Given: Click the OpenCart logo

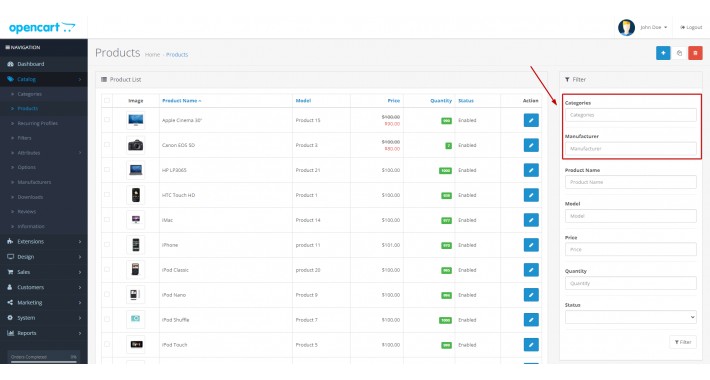Looking at the screenshot, I should pos(42,28).
